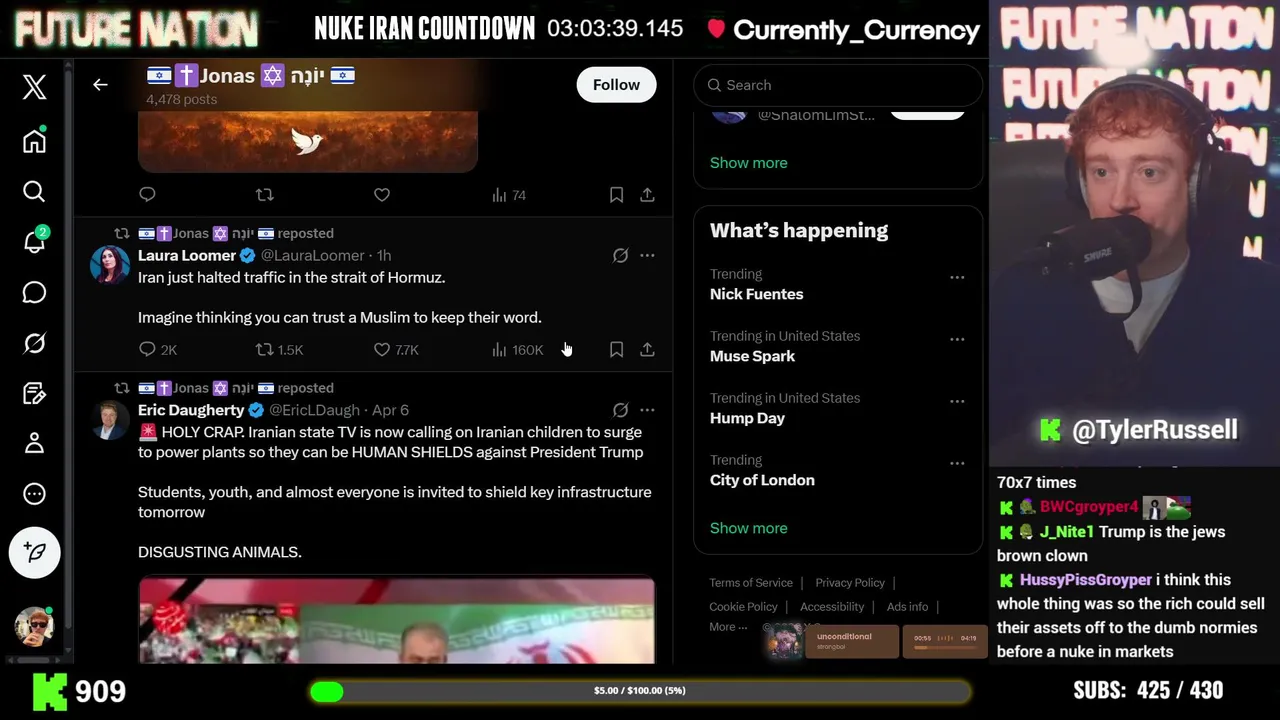Open Cookie Policy footer link
The height and width of the screenshot is (720, 1280).
coord(743,607)
